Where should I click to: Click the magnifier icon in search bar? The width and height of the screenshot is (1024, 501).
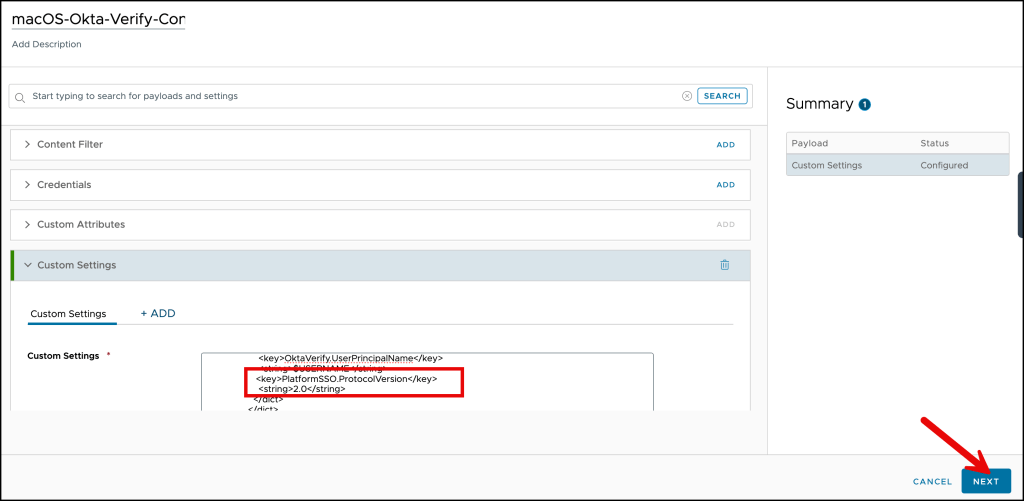[x=20, y=97]
